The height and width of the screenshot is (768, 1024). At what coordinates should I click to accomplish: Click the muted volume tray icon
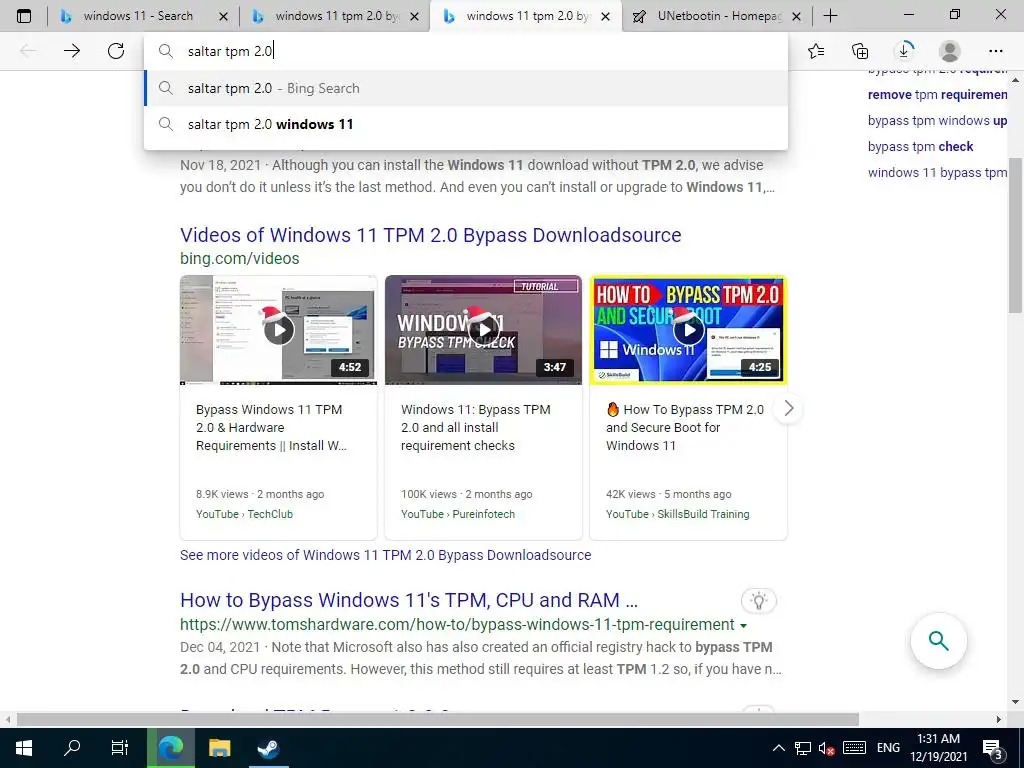coord(827,748)
